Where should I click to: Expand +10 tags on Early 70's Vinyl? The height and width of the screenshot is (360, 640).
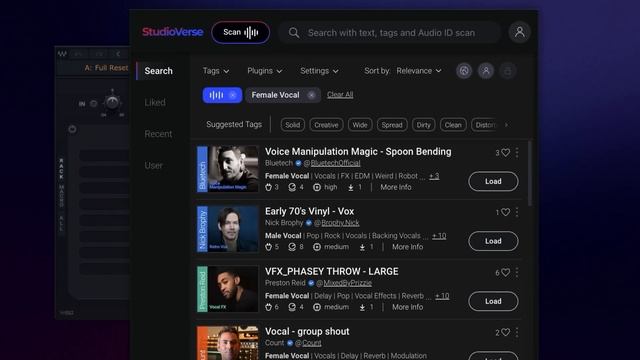(x=439, y=236)
